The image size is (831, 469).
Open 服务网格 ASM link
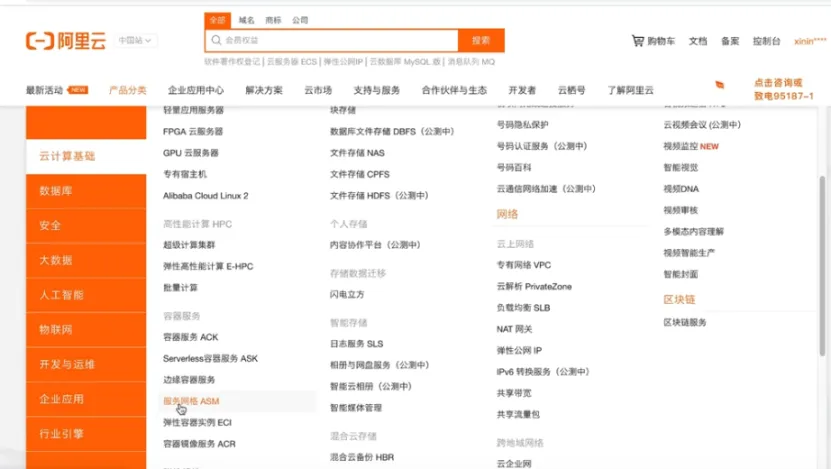coord(191,401)
